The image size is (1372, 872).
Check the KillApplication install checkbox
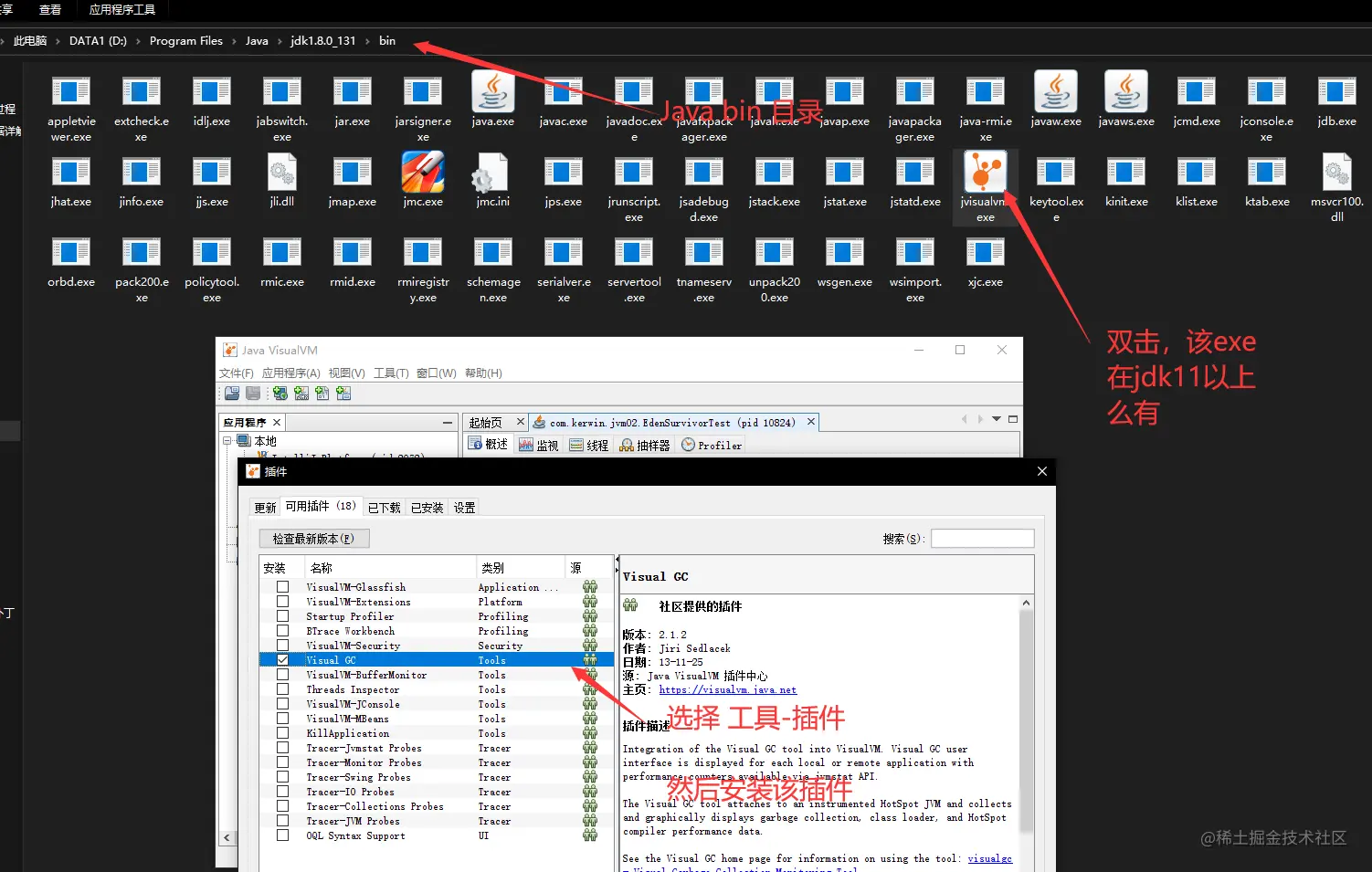[x=283, y=733]
